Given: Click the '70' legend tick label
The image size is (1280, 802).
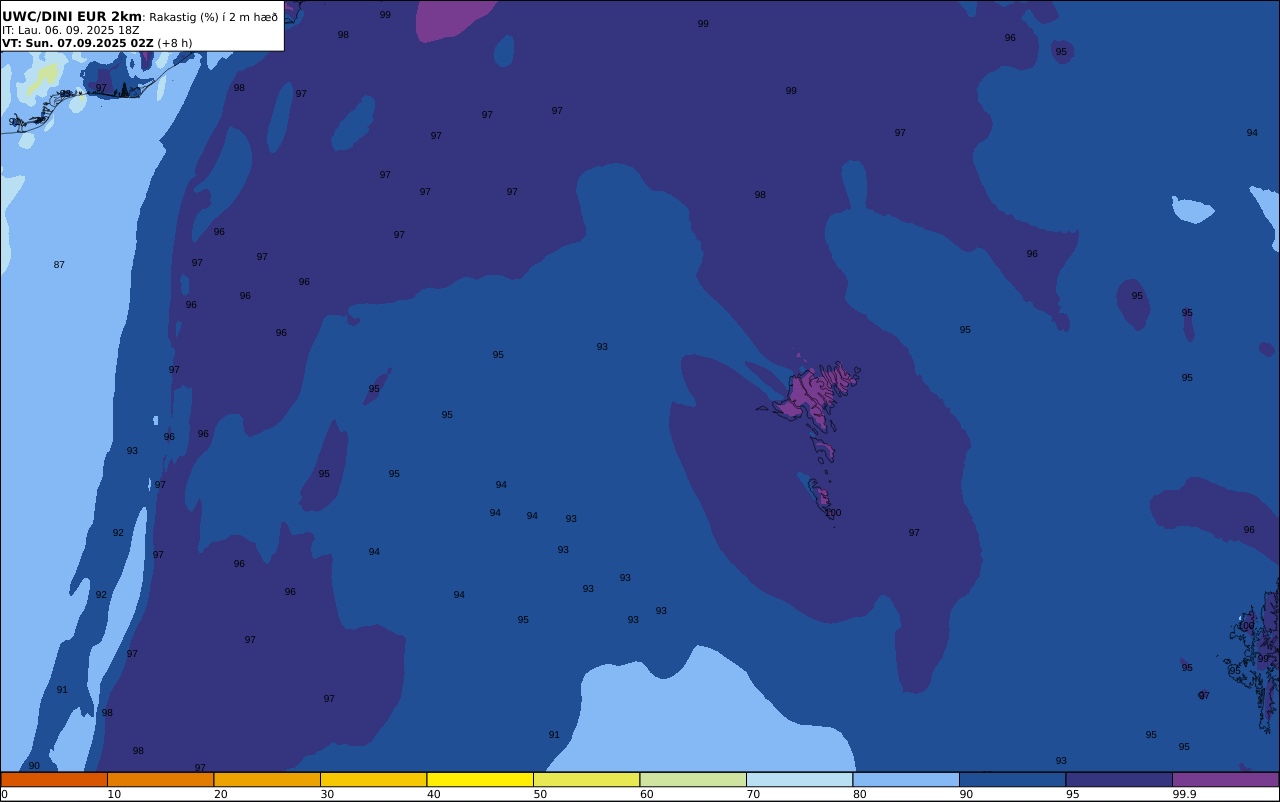Looking at the screenshot, I should click(753, 794).
